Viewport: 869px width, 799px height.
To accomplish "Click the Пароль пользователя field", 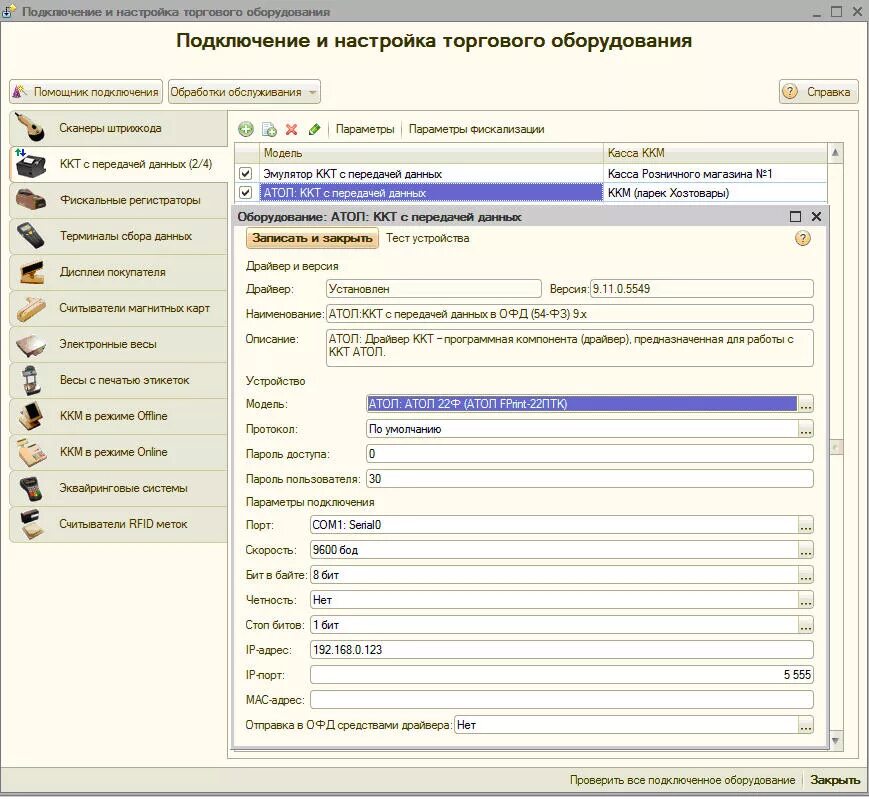I will (x=590, y=479).
